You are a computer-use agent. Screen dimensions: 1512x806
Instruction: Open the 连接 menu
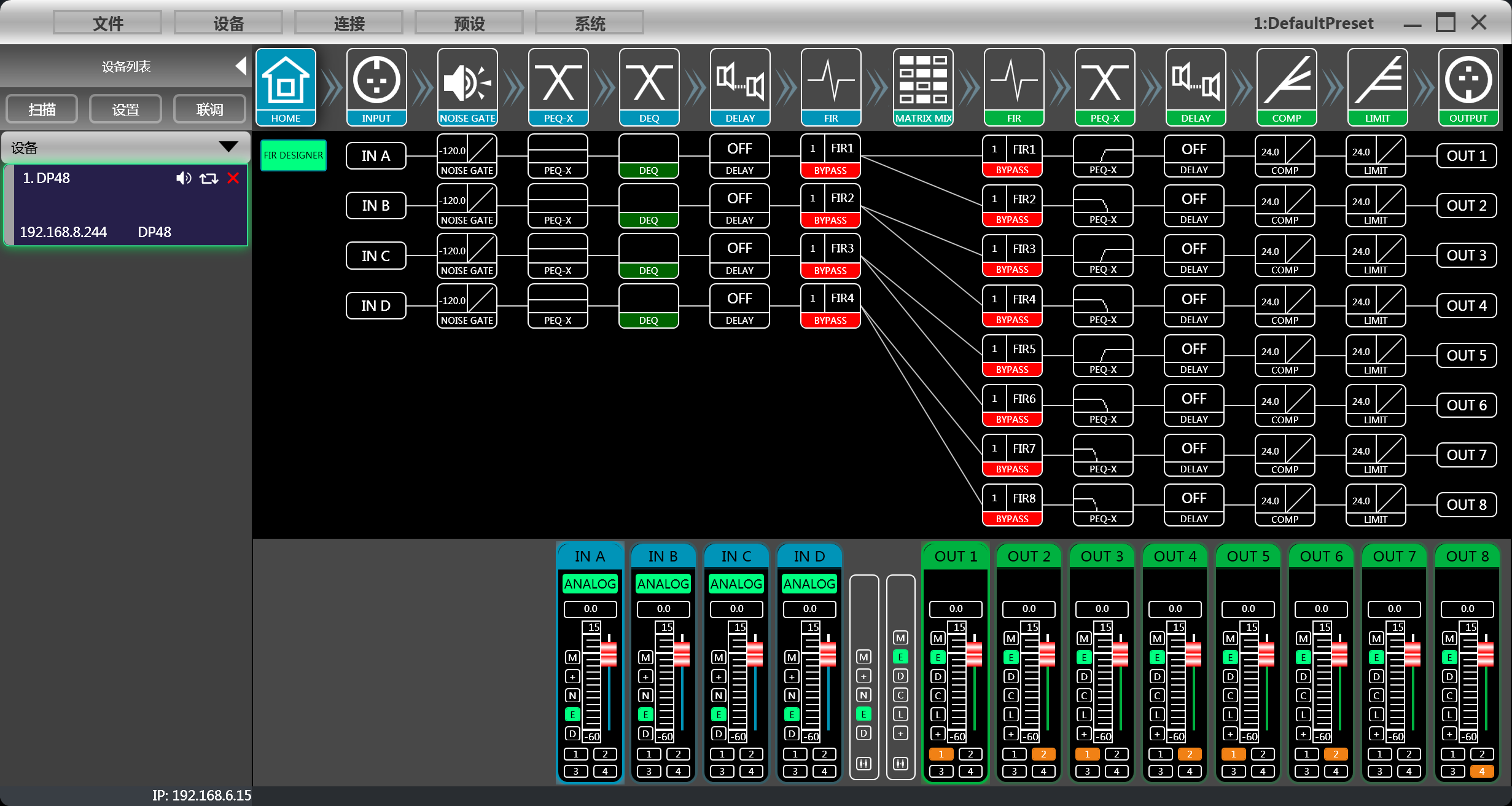click(349, 23)
